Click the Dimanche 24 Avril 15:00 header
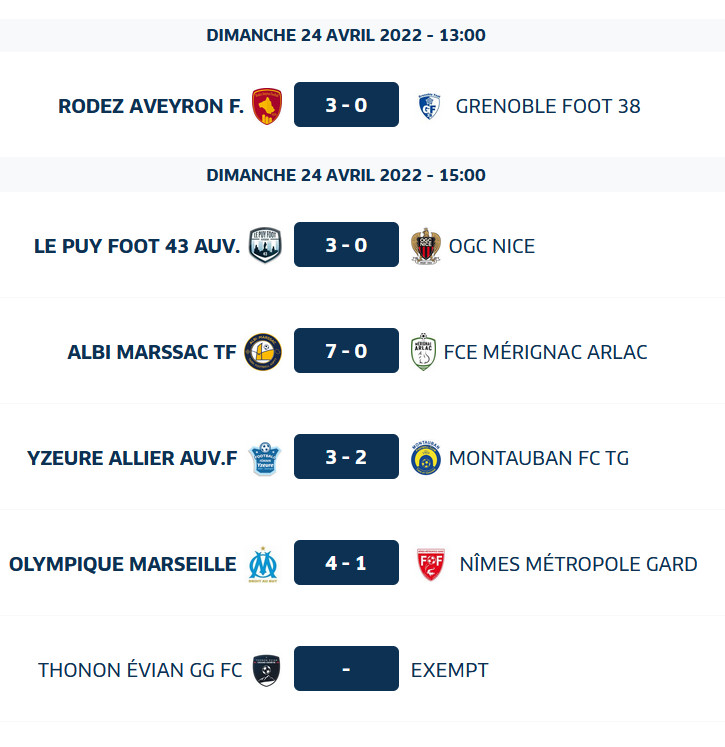Viewport: 725px width, 747px height. pyautogui.click(x=346, y=175)
